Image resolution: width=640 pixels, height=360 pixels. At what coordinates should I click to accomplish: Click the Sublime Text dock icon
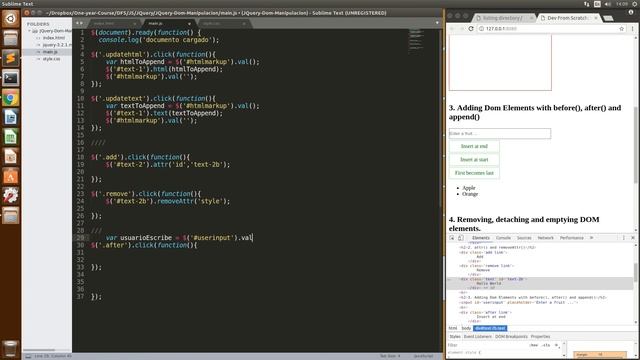pos(11,58)
